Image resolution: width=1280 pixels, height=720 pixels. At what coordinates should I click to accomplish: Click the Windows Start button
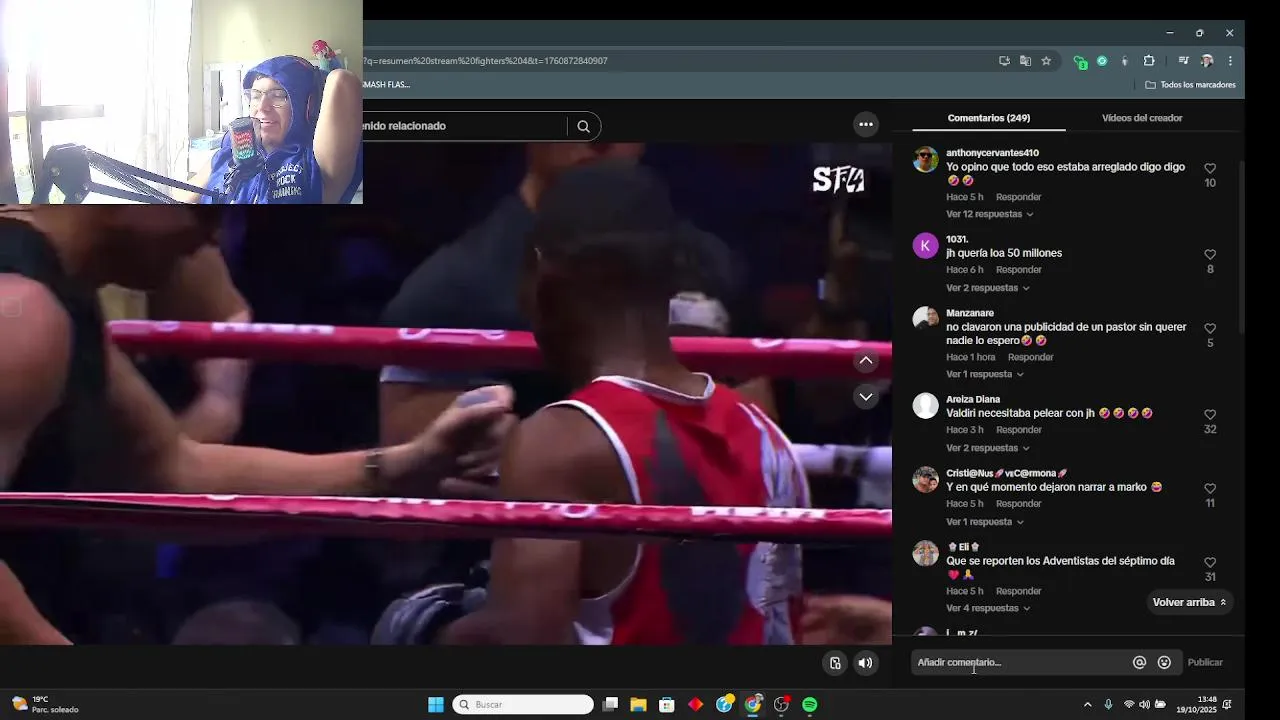click(x=436, y=705)
